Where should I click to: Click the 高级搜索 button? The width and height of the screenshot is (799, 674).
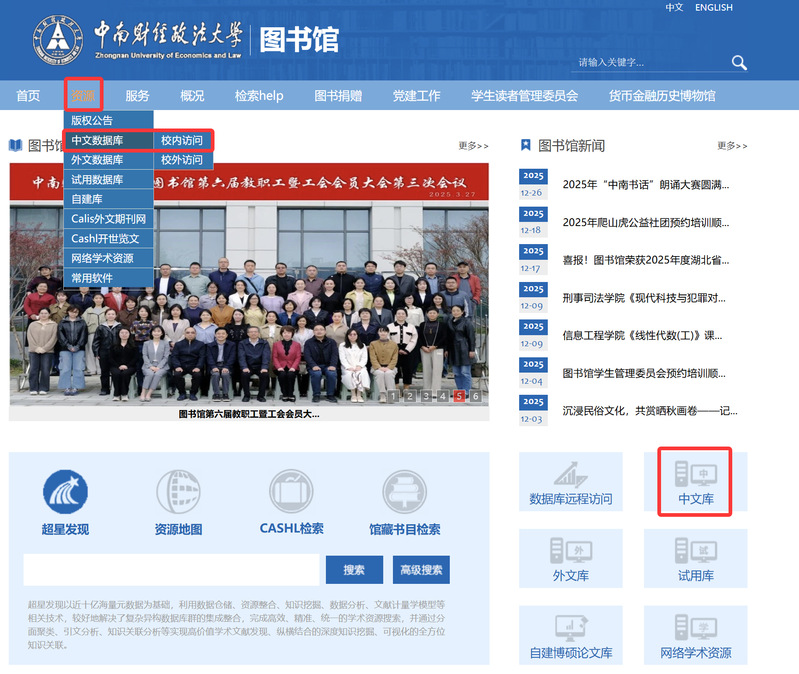(x=421, y=570)
